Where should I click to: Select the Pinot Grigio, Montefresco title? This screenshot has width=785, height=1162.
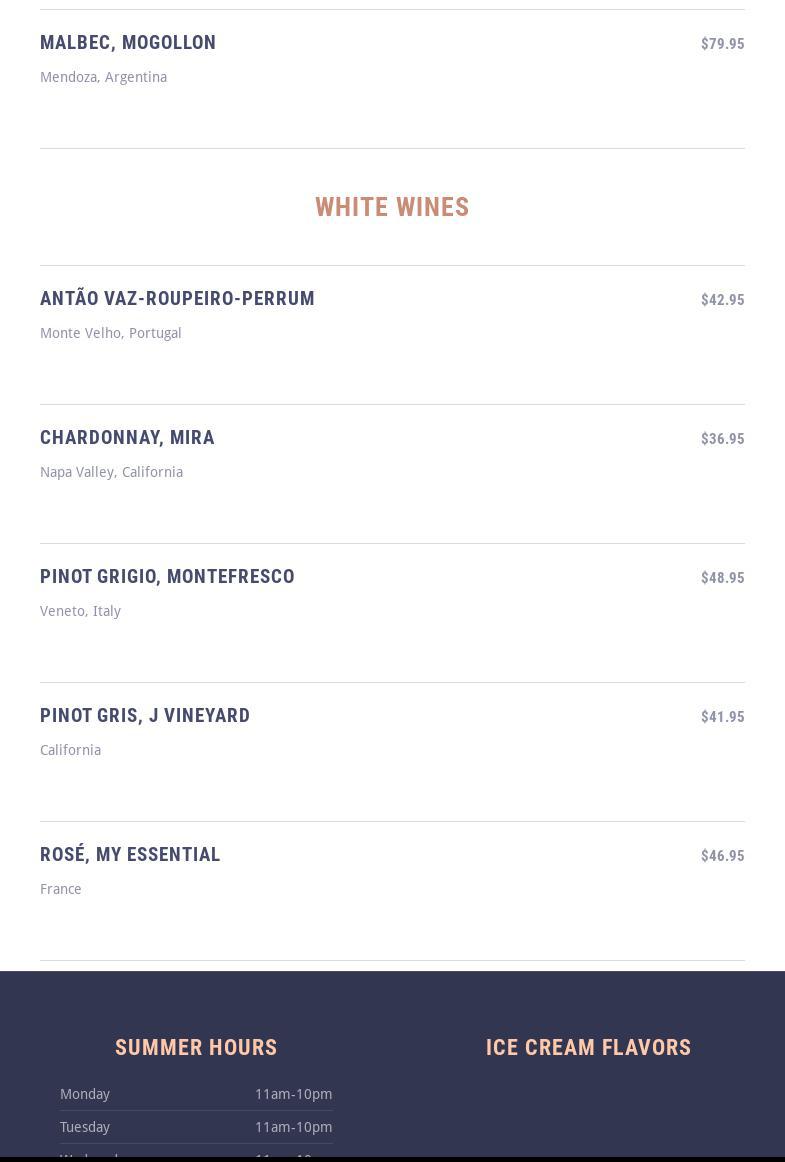167,577
